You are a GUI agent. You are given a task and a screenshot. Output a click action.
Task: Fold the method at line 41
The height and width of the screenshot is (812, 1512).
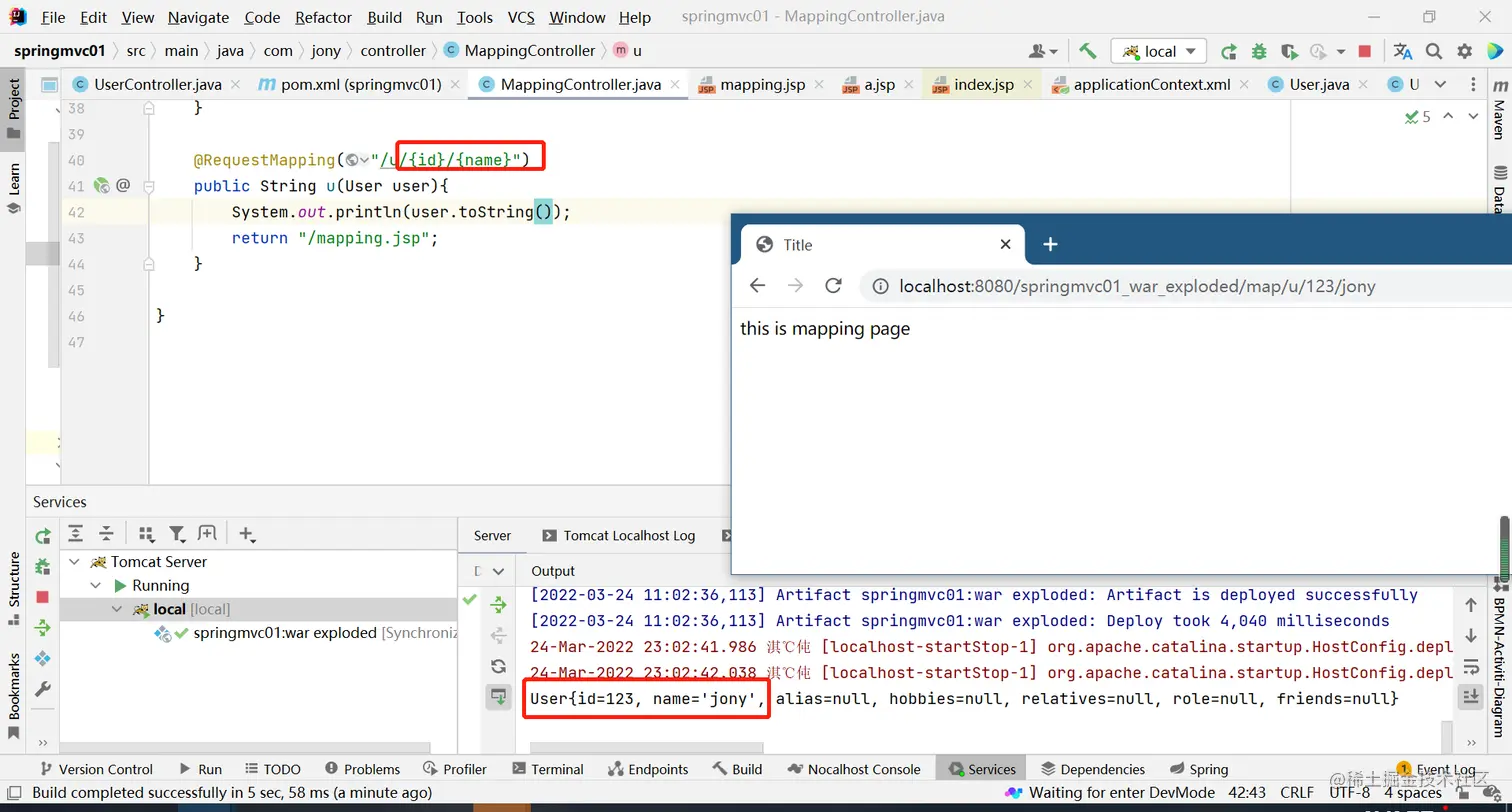click(x=149, y=185)
